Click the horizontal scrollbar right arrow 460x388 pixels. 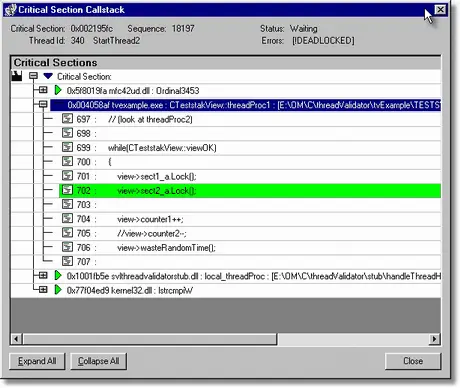(434, 339)
